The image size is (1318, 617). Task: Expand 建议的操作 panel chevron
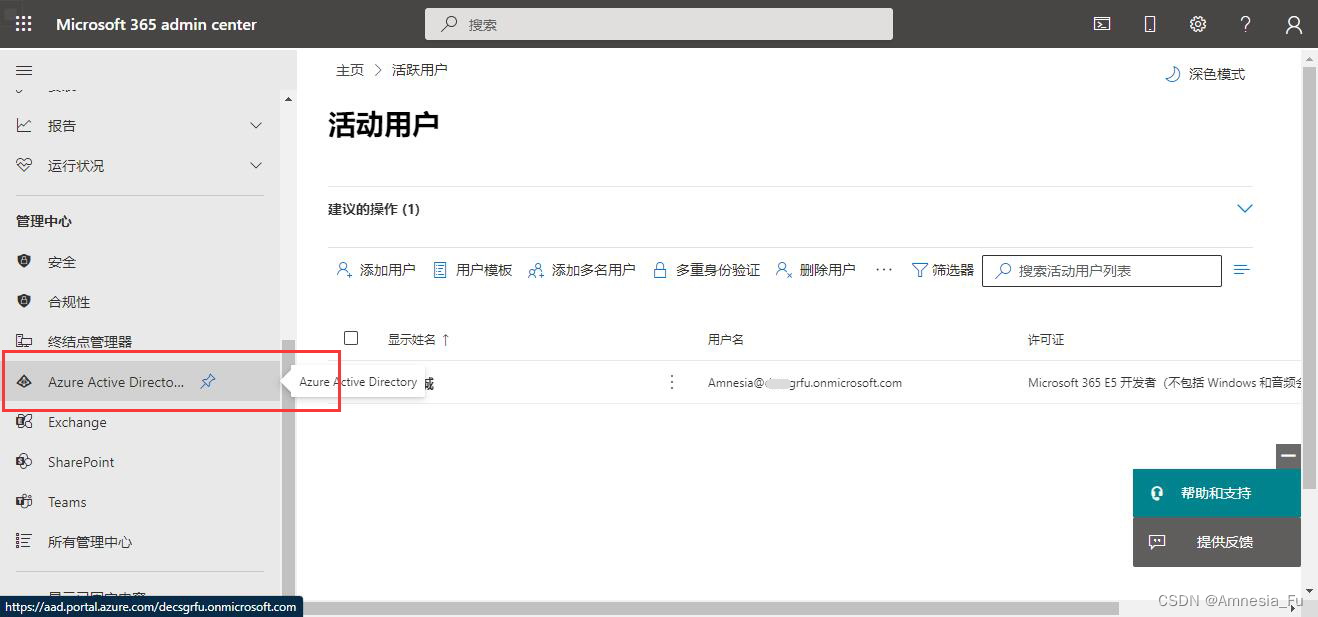(1245, 209)
